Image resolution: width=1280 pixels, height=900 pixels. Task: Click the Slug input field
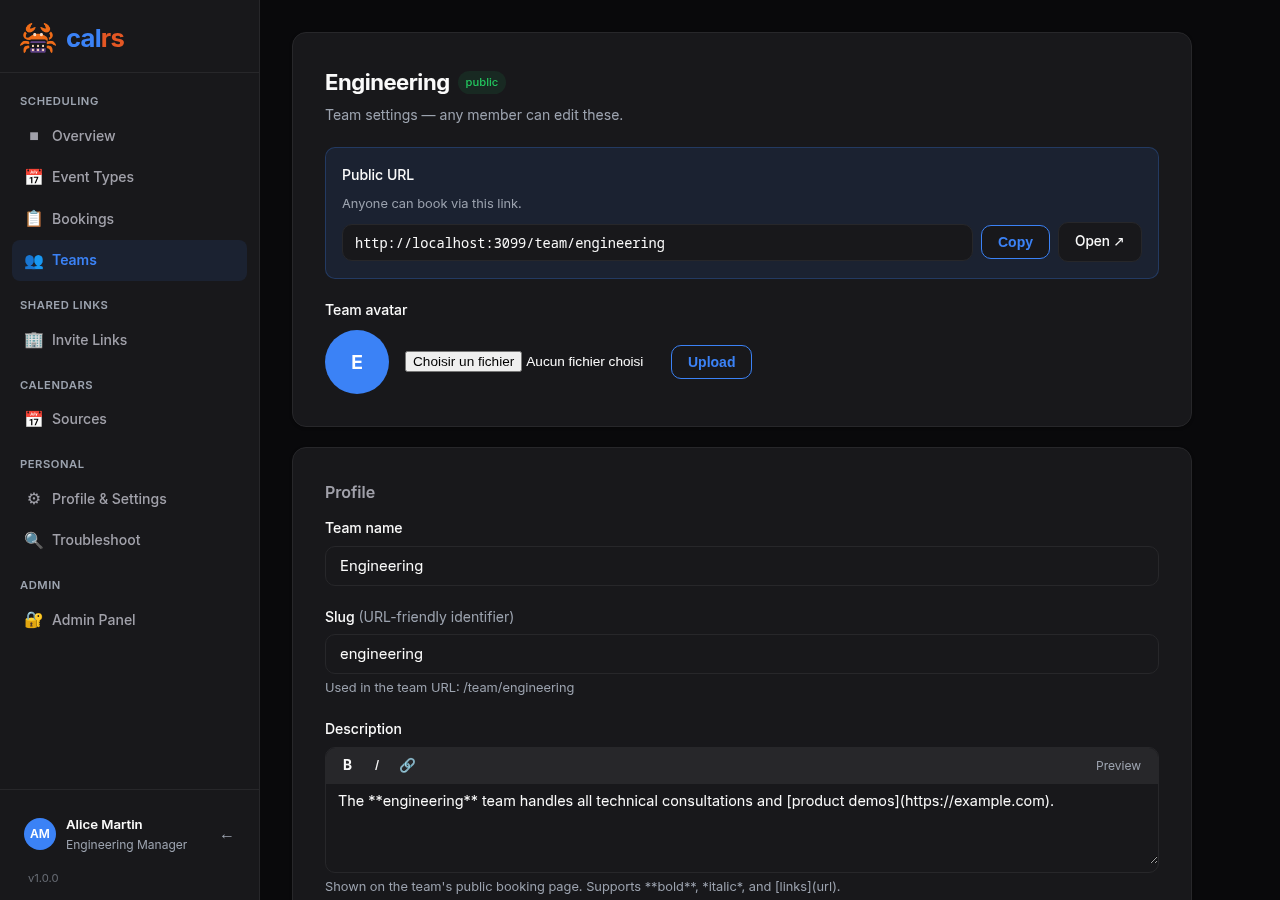click(x=741, y=654)
